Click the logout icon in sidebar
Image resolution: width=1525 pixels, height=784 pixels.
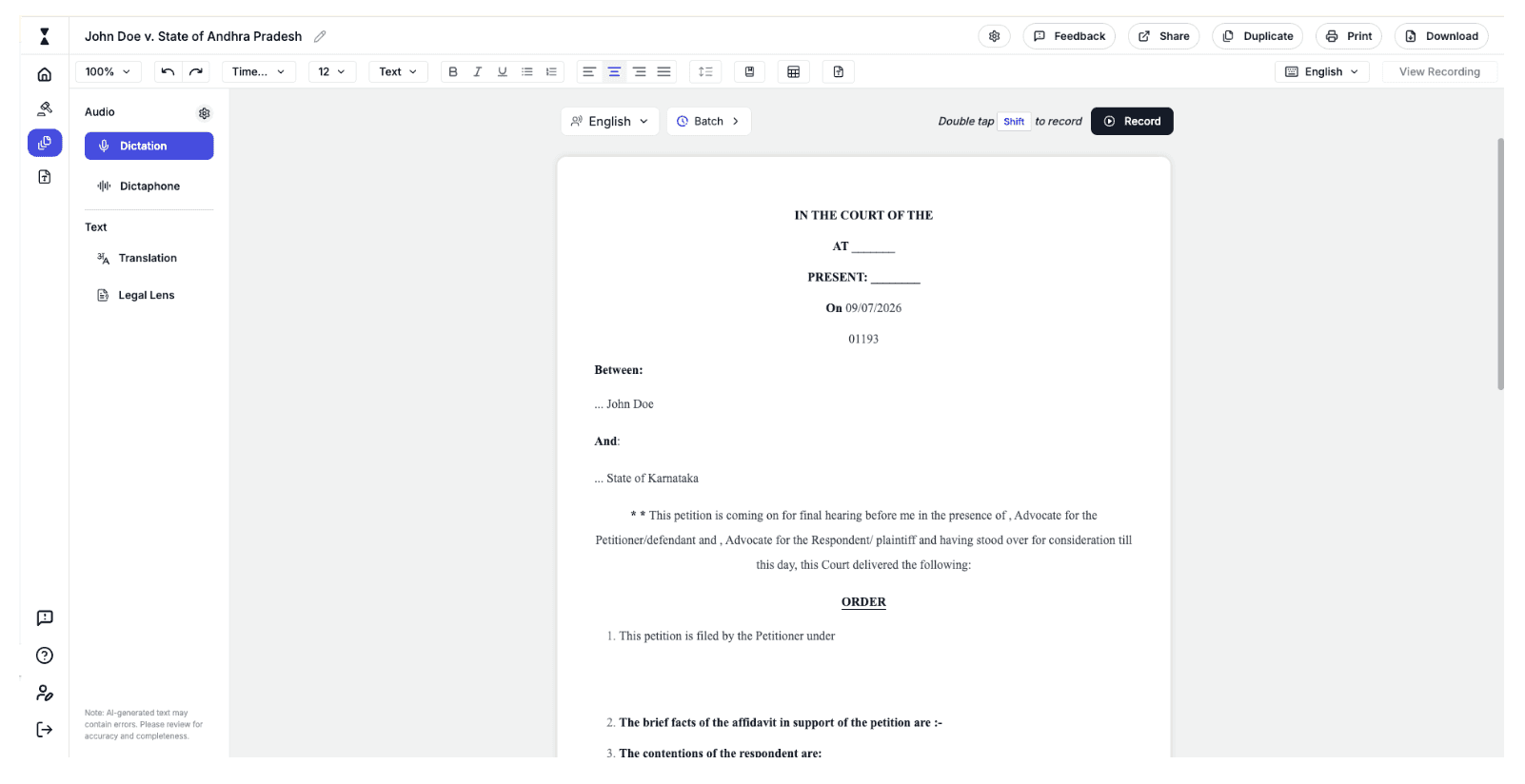pos(45,730)
